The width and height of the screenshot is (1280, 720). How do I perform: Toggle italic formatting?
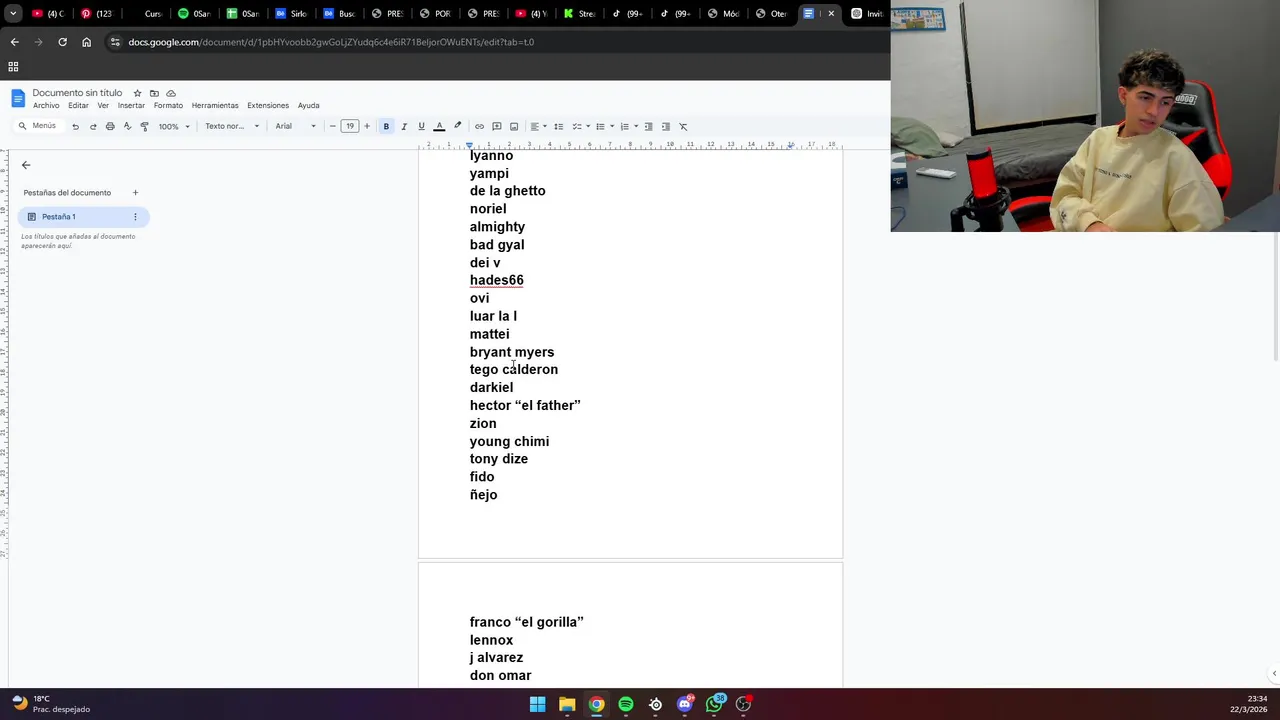[404, 126]
